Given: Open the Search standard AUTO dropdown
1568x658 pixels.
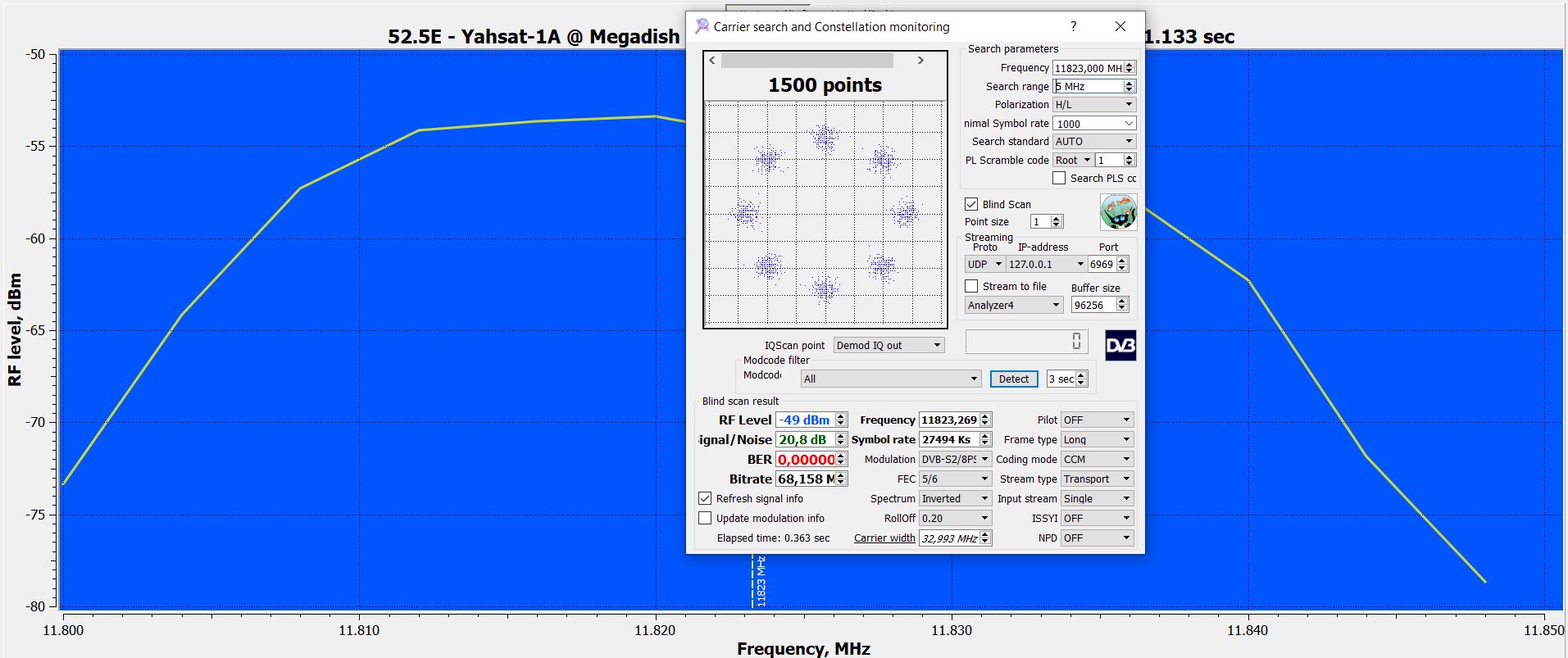Looking at the screenshot, I should point(1094,142).
